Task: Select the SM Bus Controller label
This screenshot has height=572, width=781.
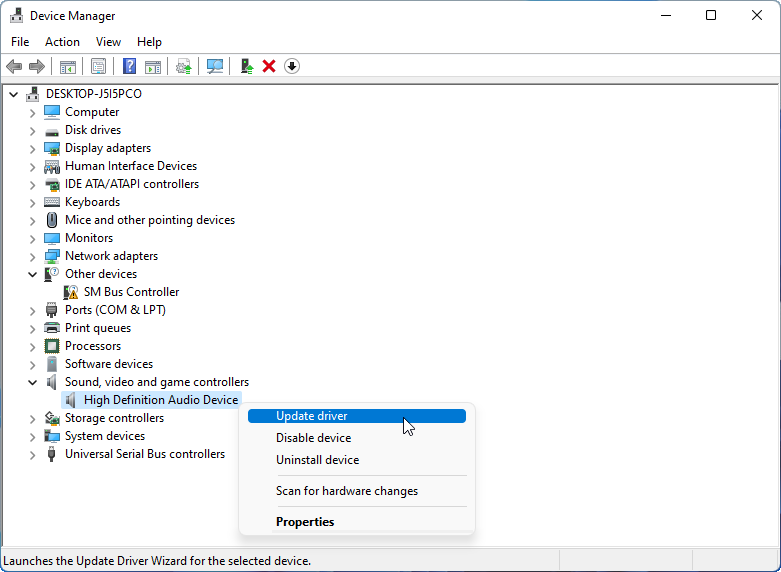Action: [131, 292]
